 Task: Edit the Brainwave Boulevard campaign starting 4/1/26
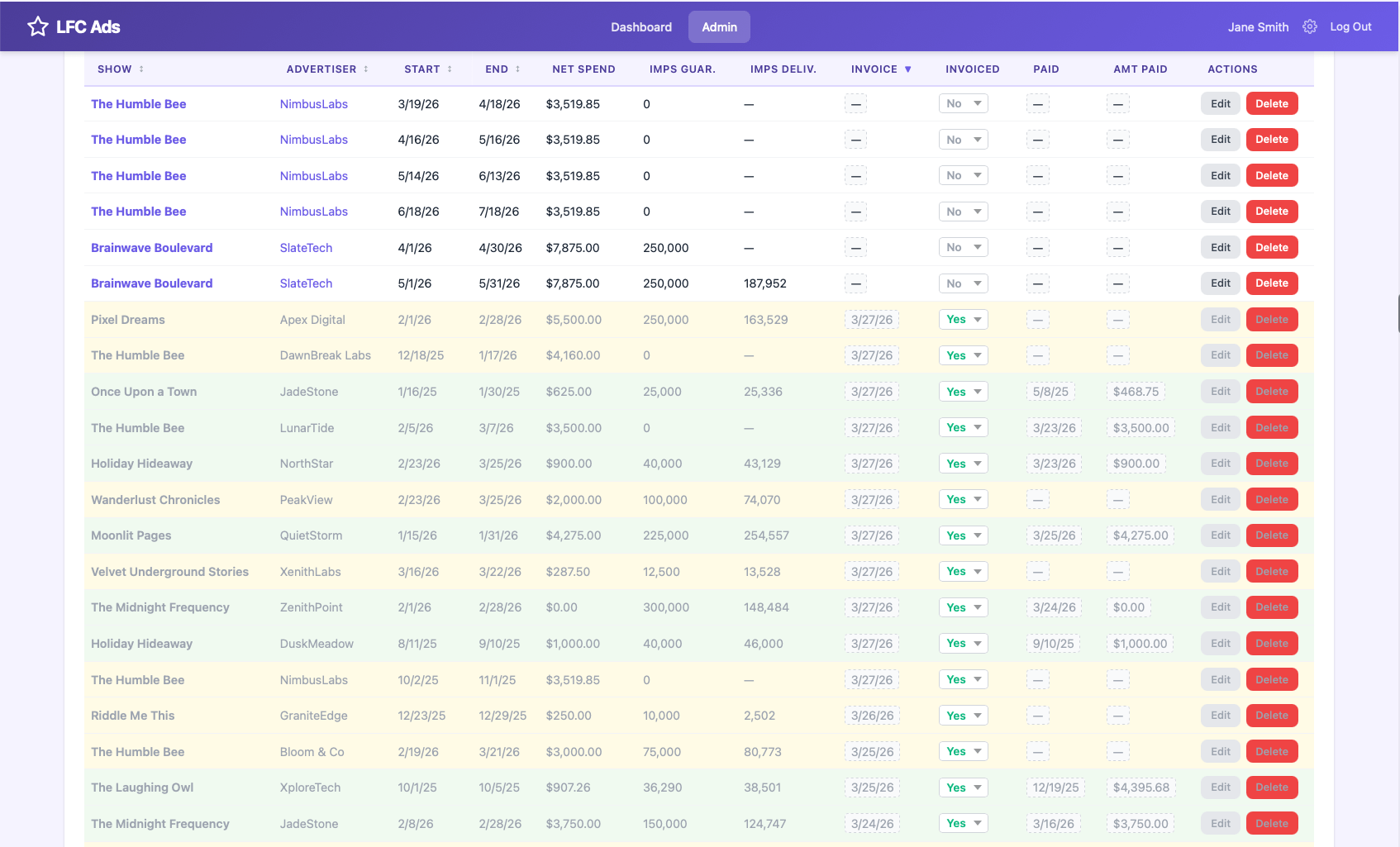point(1220,247)
